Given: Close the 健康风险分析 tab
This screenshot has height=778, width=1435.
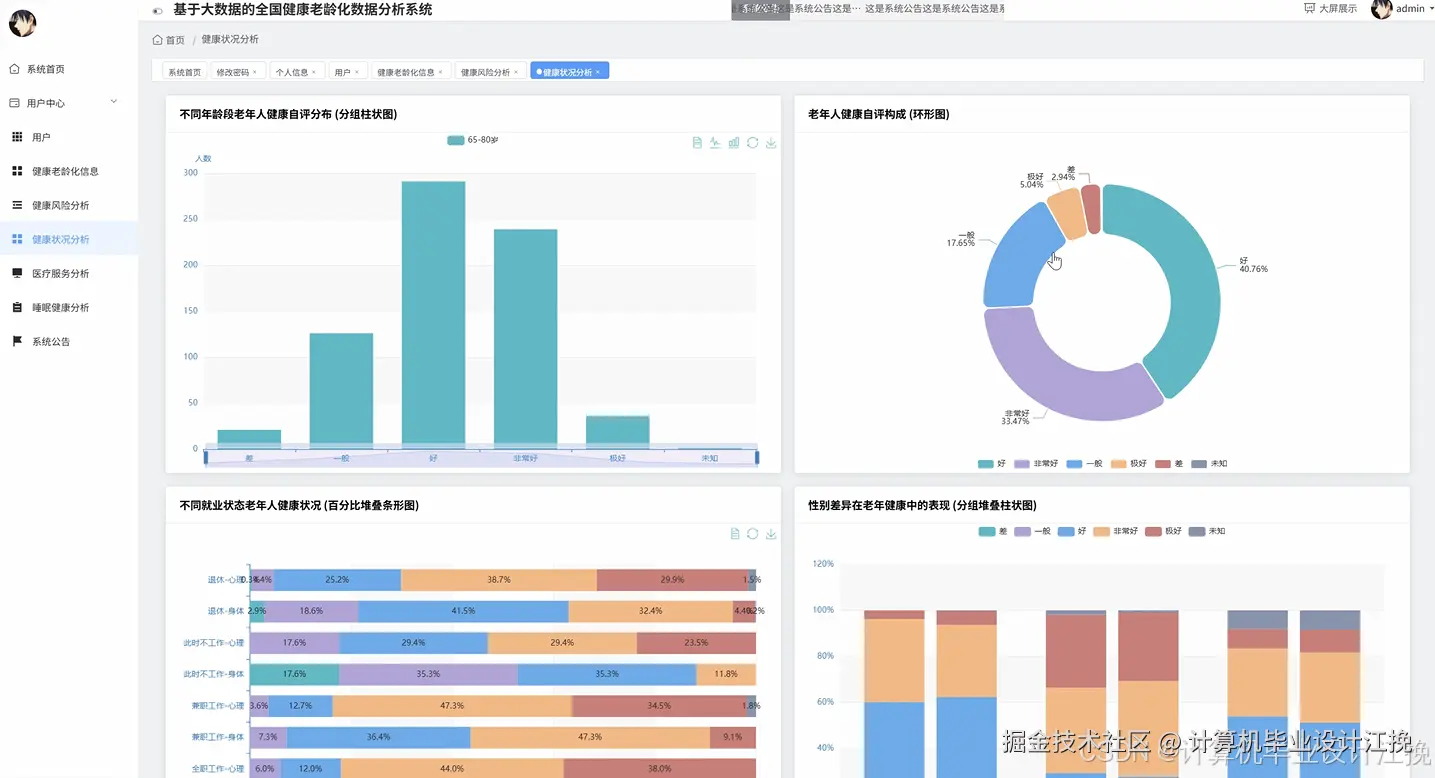Looking at the screenshot, I should [516, 72].
